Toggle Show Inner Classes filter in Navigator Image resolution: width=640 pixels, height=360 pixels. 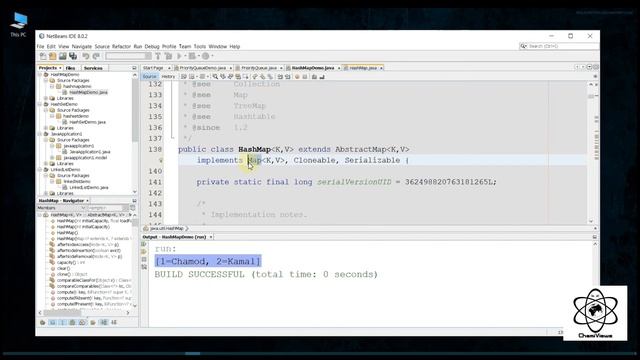[x=82, y=322]
